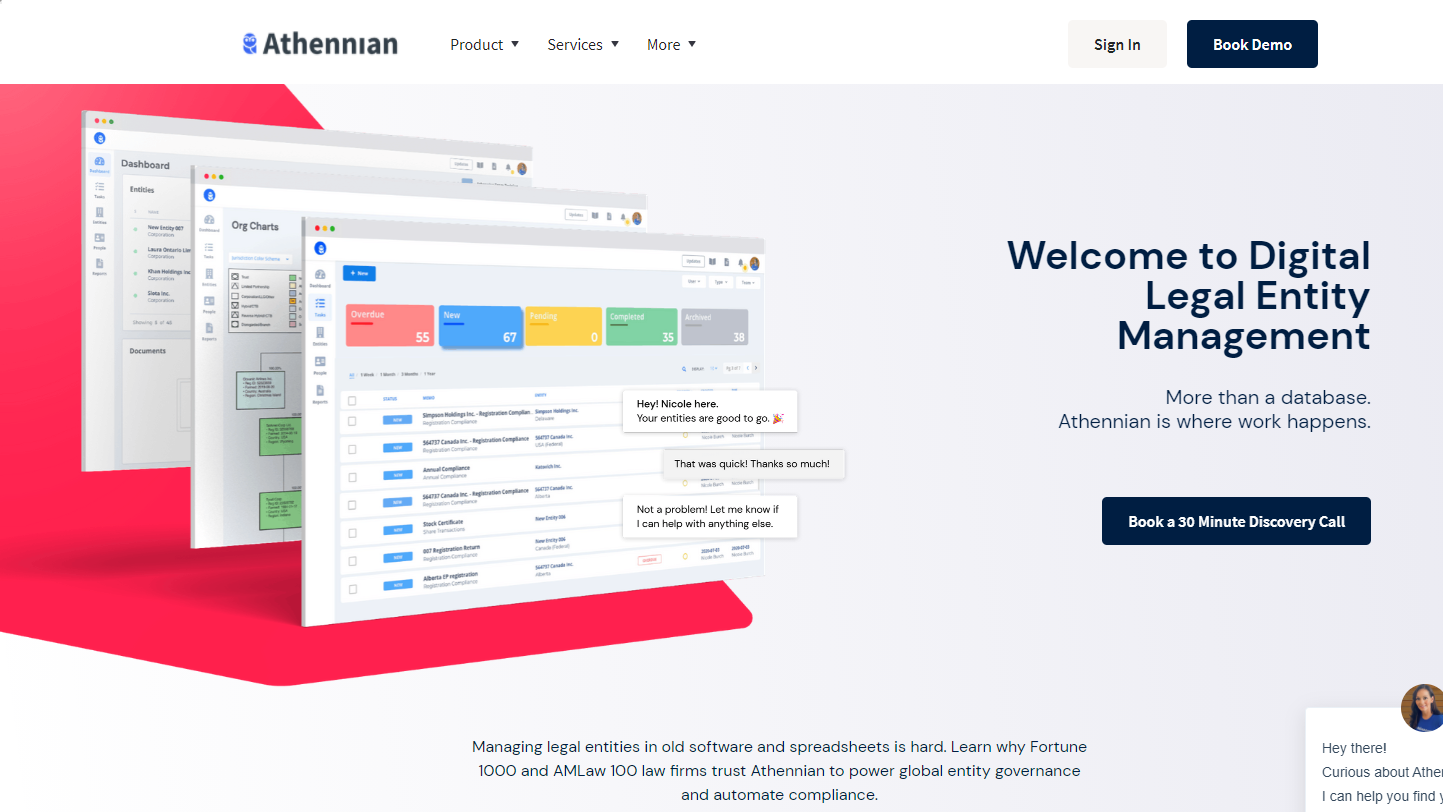Check the select-all checkbox in the task table header

pyautogui.click(x=351, y=400)
